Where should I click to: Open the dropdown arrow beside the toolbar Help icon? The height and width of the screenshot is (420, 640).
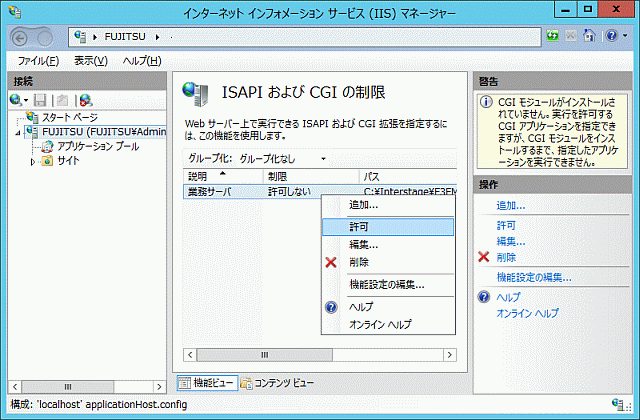[x=625, y=36]
